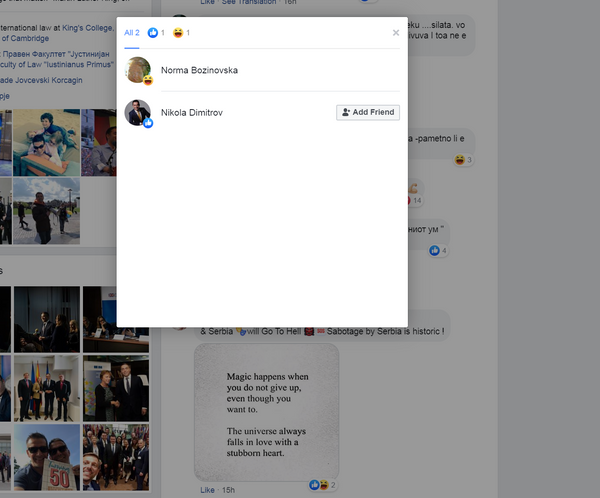The image size is (600, 498).
Task: Open dark photo of people in suits
Action: point(47,319)
